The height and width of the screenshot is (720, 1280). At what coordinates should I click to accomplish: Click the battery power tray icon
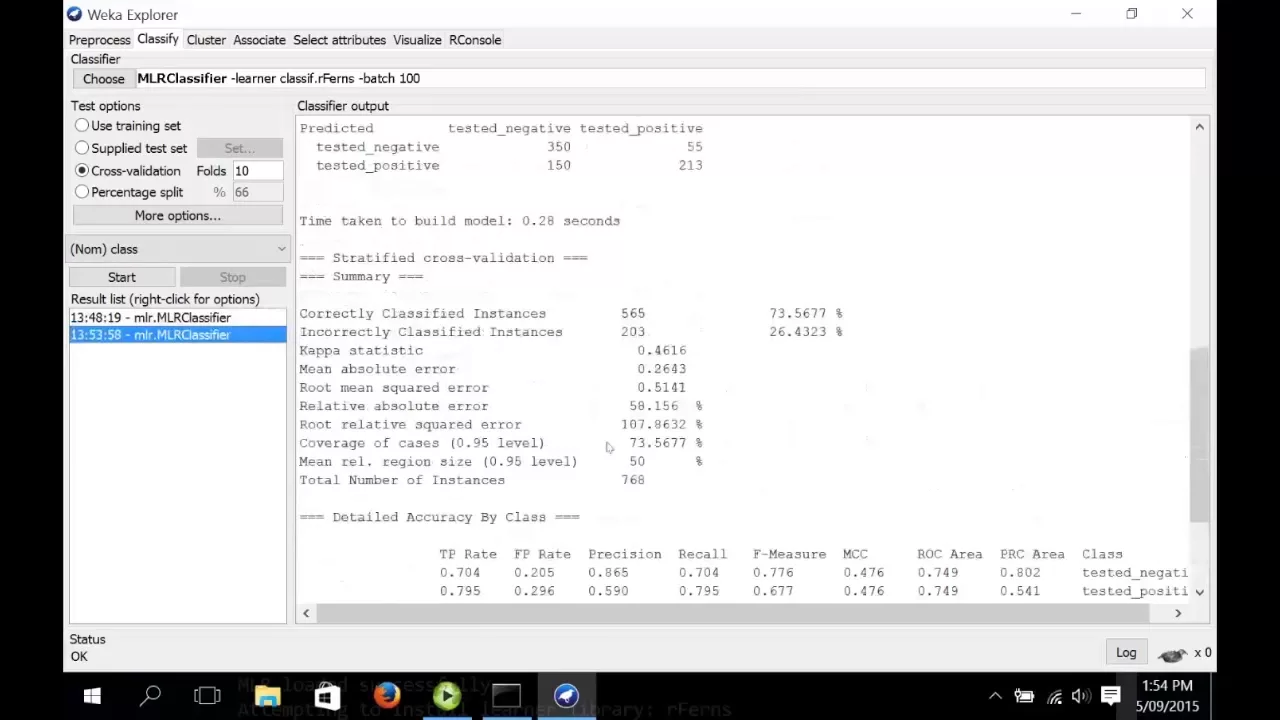click(1024, 696)
